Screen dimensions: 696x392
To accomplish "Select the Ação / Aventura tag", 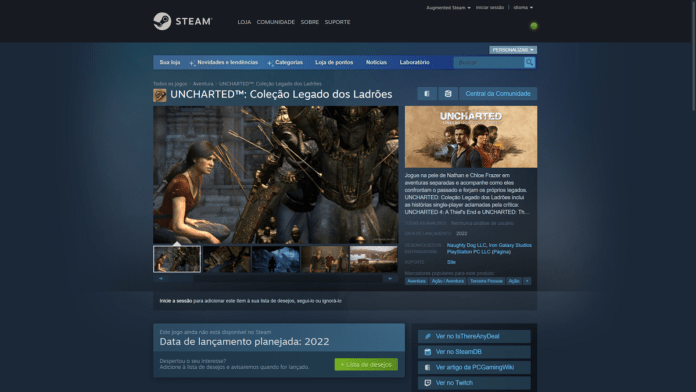I will click(447, 281).
